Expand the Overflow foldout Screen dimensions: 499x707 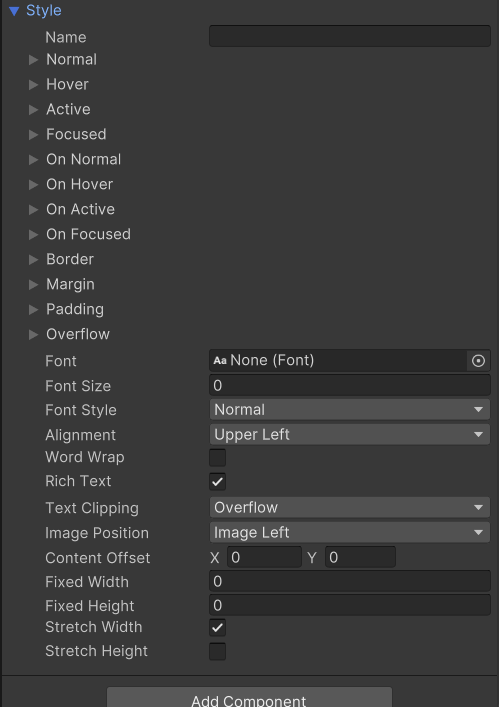[x=33, y=335]
